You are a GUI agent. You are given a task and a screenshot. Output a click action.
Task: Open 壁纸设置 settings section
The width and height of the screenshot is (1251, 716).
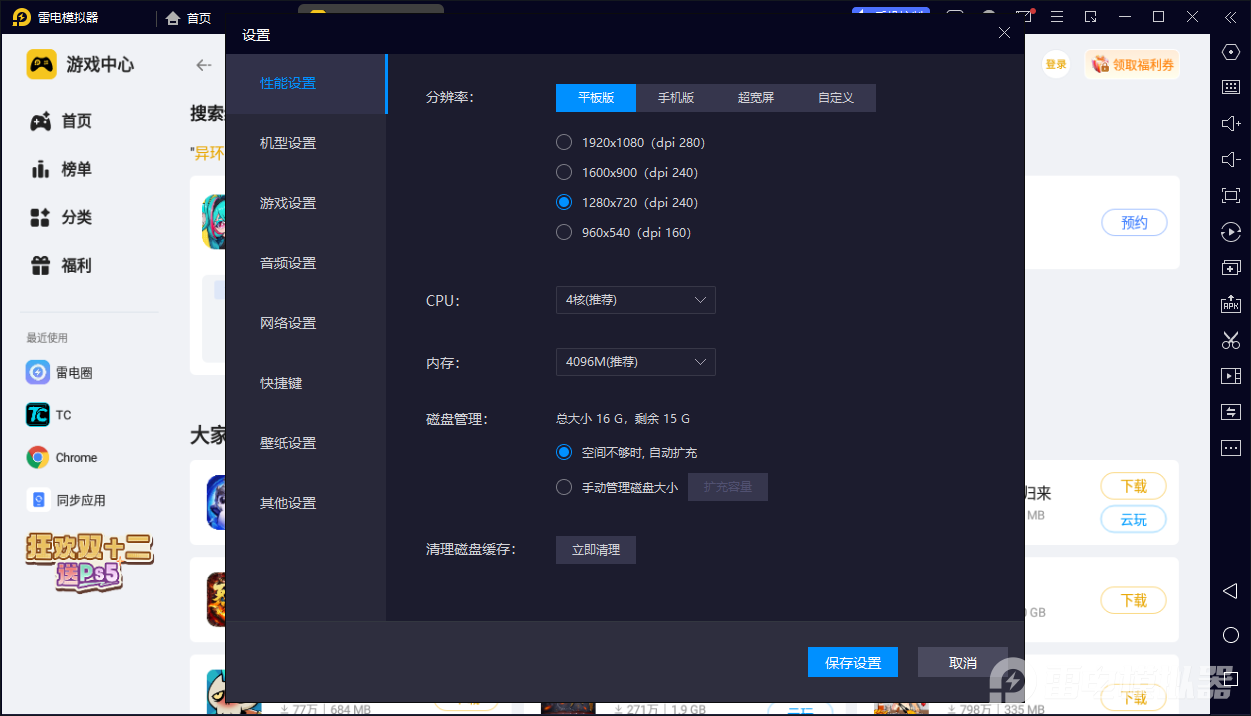coord(306,443)
